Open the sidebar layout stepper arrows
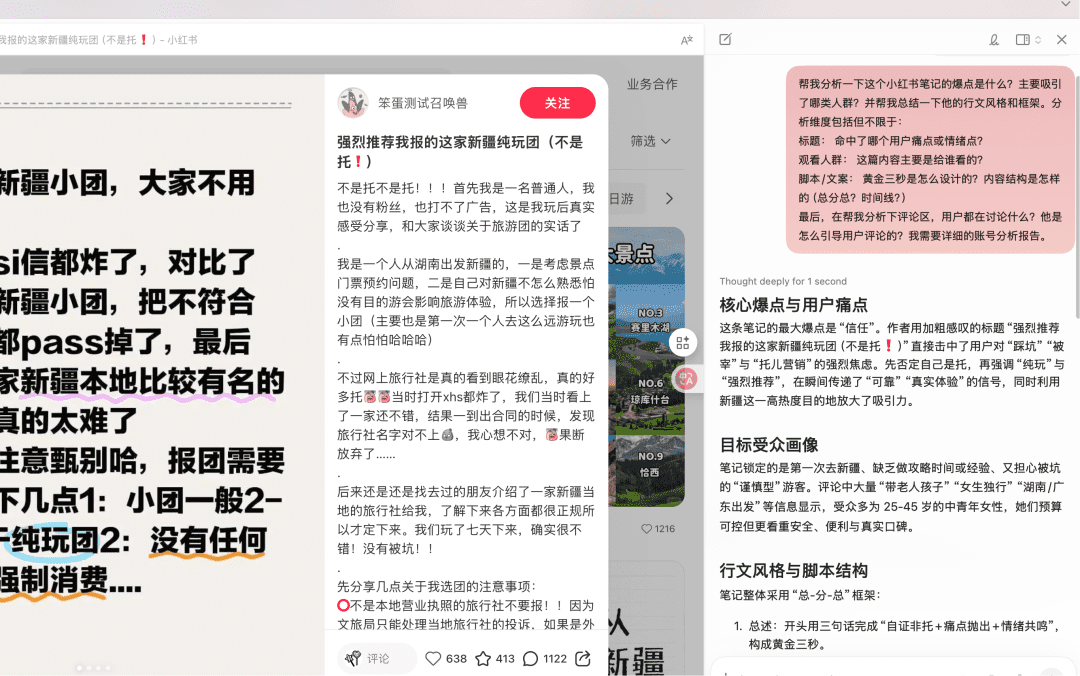 [x=1038, y=40]
